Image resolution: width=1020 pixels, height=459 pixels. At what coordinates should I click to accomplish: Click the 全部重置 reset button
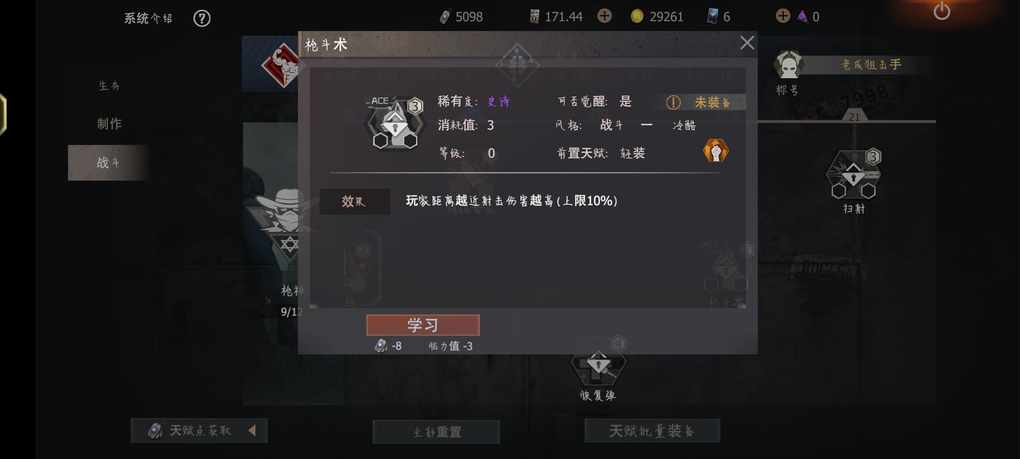point(436,432)
